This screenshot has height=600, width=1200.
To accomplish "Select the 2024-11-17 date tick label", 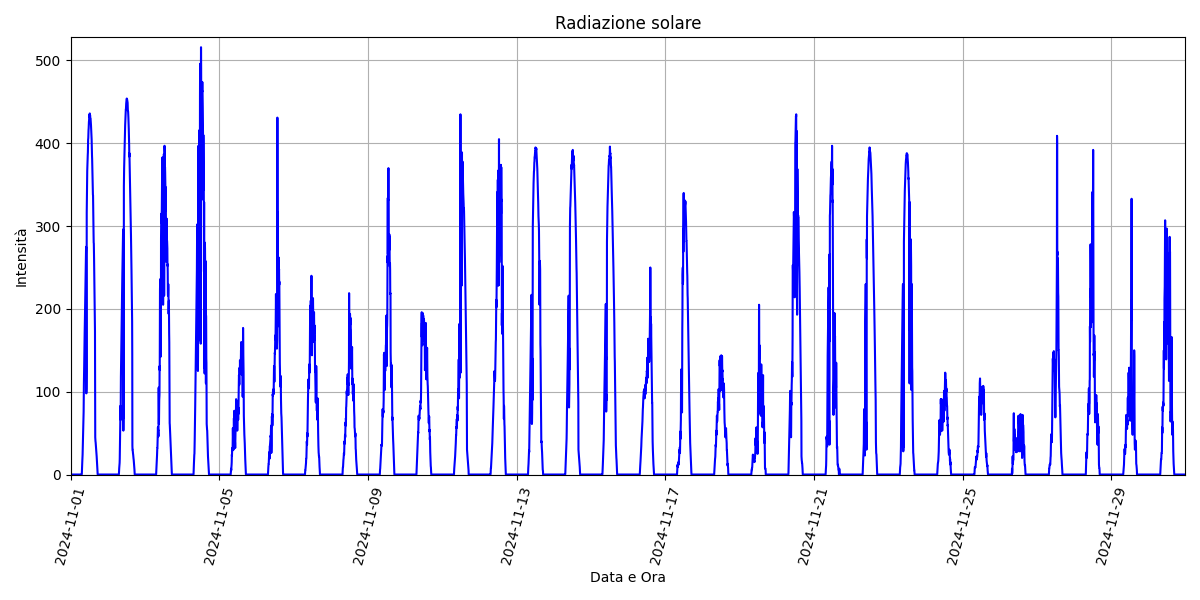I will coord(662,525).
